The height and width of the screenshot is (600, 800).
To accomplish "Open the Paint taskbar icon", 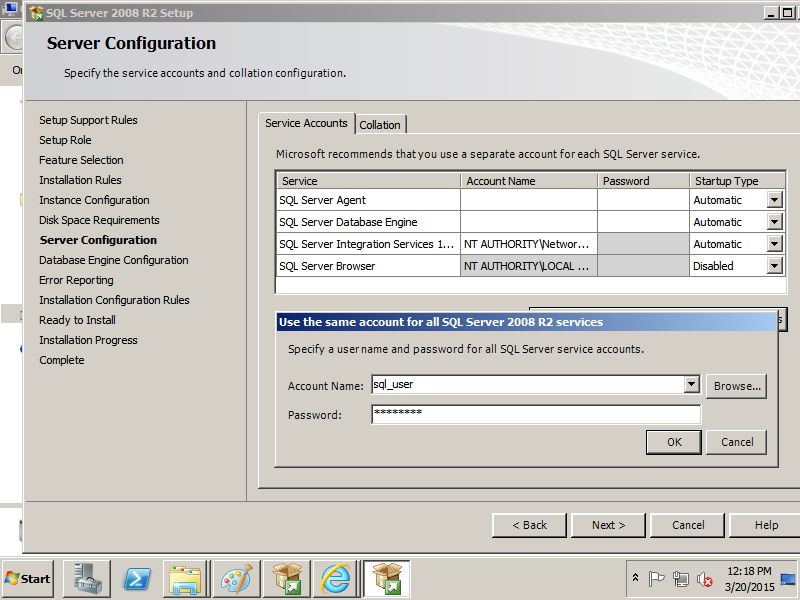I will 237,579.
